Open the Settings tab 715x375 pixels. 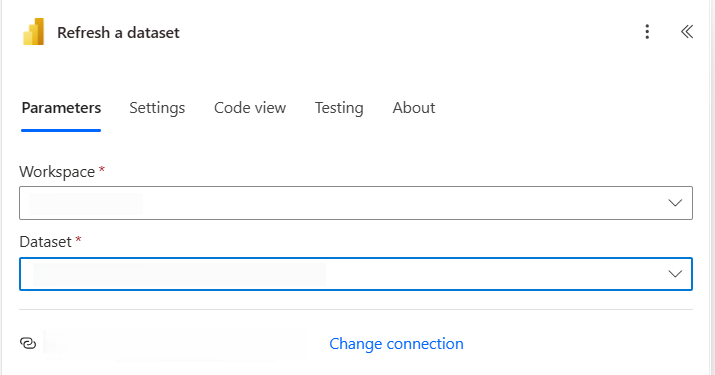coord(157,108)
